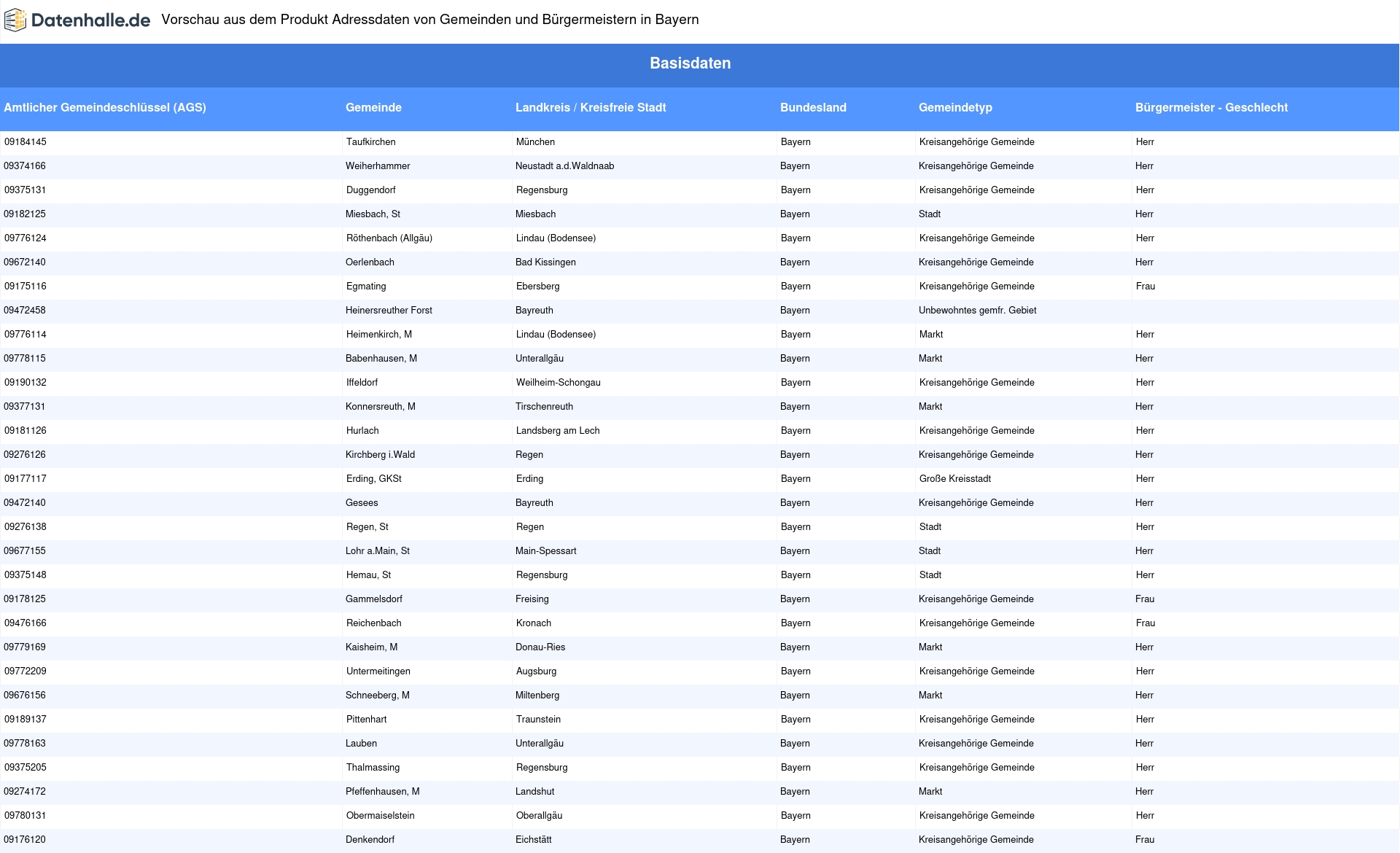The image size is (1400, 853).
Task: Click the Gammelsdorf cell
Action: 374,599
